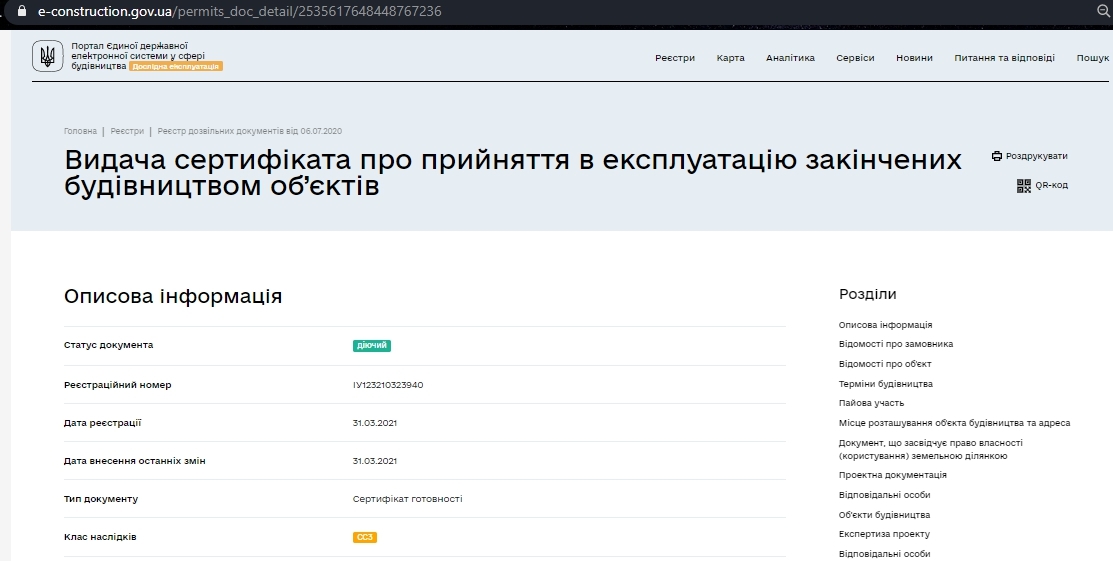Viewport: 1113px width, 561px height.
Task: Click the printer icon beside Роздрукувати
Action: coord(997,156)
